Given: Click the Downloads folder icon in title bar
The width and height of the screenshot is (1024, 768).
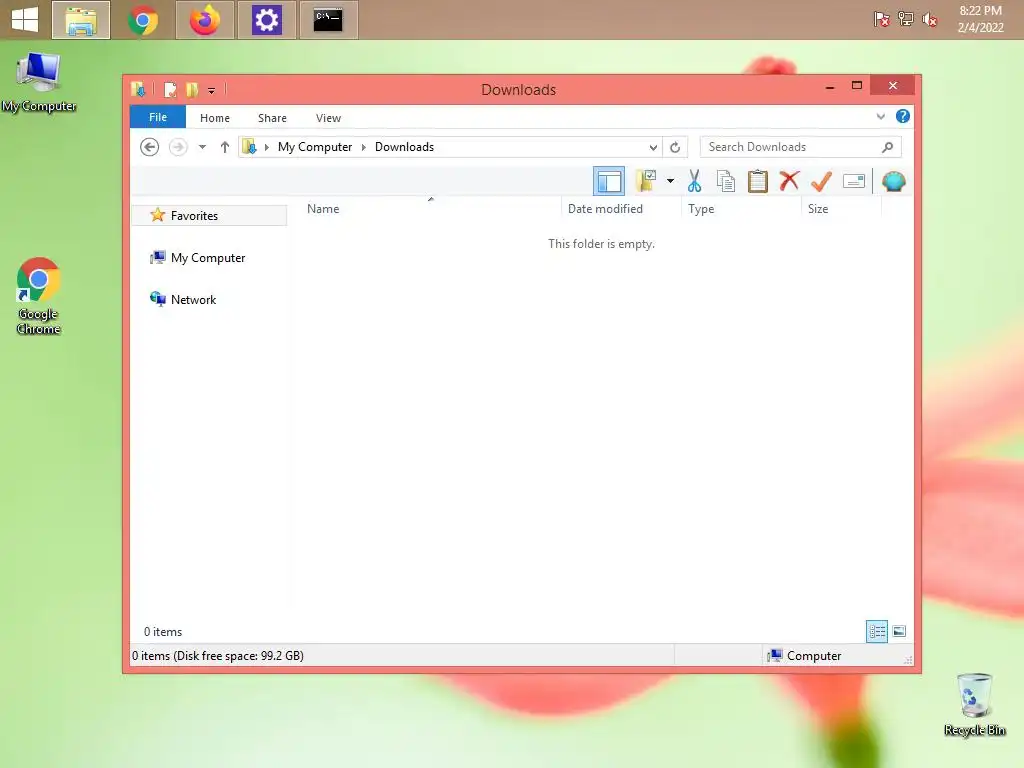Looking at the screenshot, I should click(138, 89).
